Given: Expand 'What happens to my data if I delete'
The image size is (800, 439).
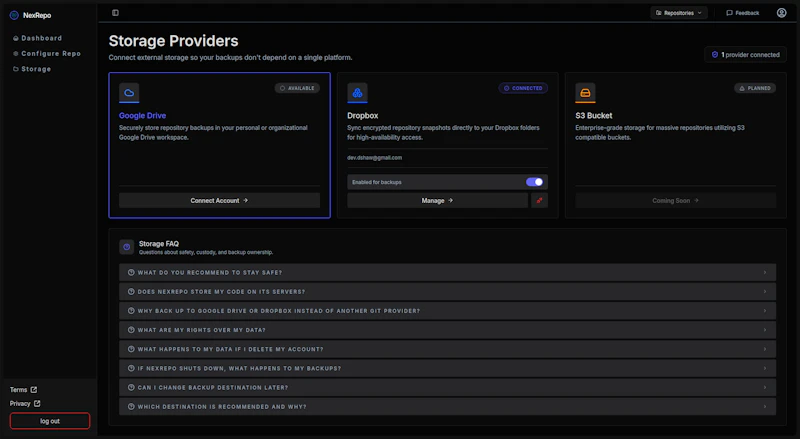Looking at the screenshot, I should tap(447, 349).
